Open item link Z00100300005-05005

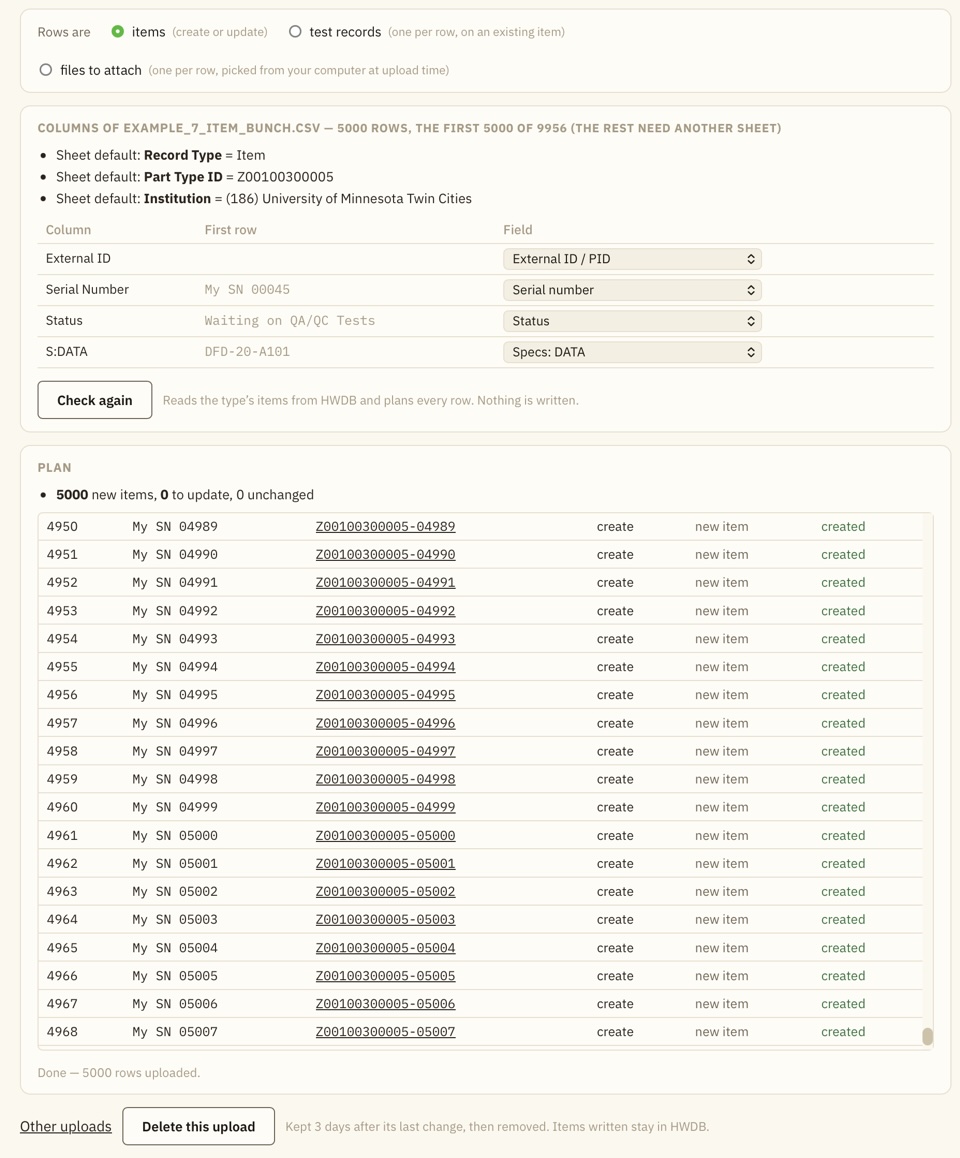point(385,976)
